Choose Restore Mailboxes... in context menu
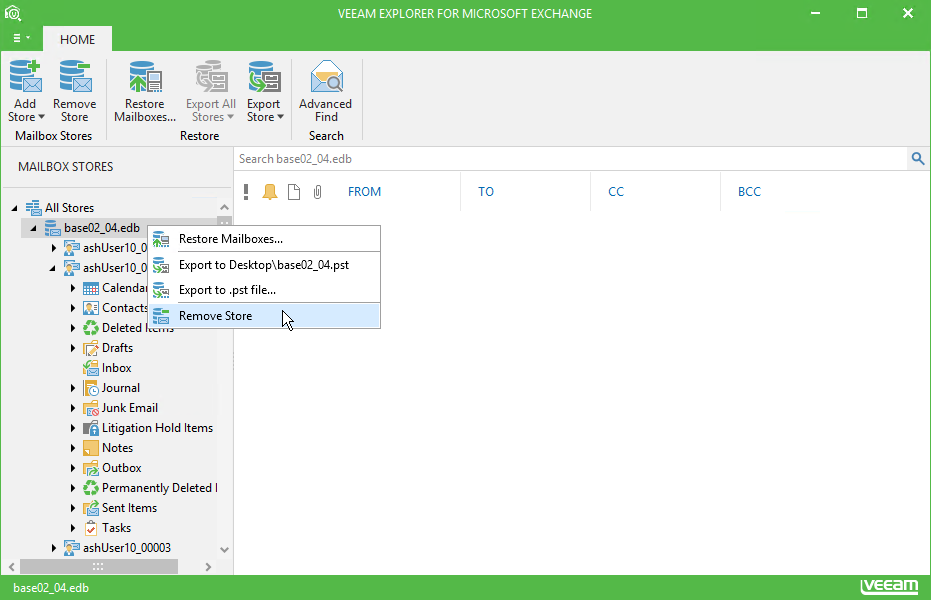 (x=264, y=239)
